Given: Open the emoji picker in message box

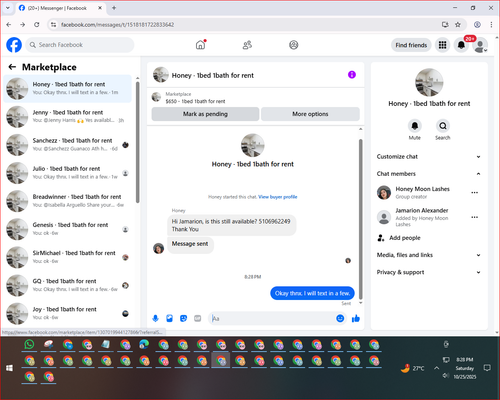Looking at the screenshot, I should pos(340,318).
